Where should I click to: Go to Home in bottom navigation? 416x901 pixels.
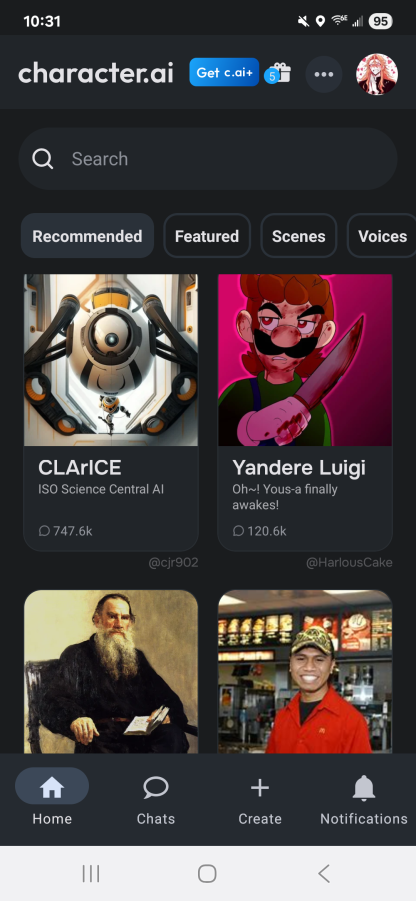(x=52, y=796)
